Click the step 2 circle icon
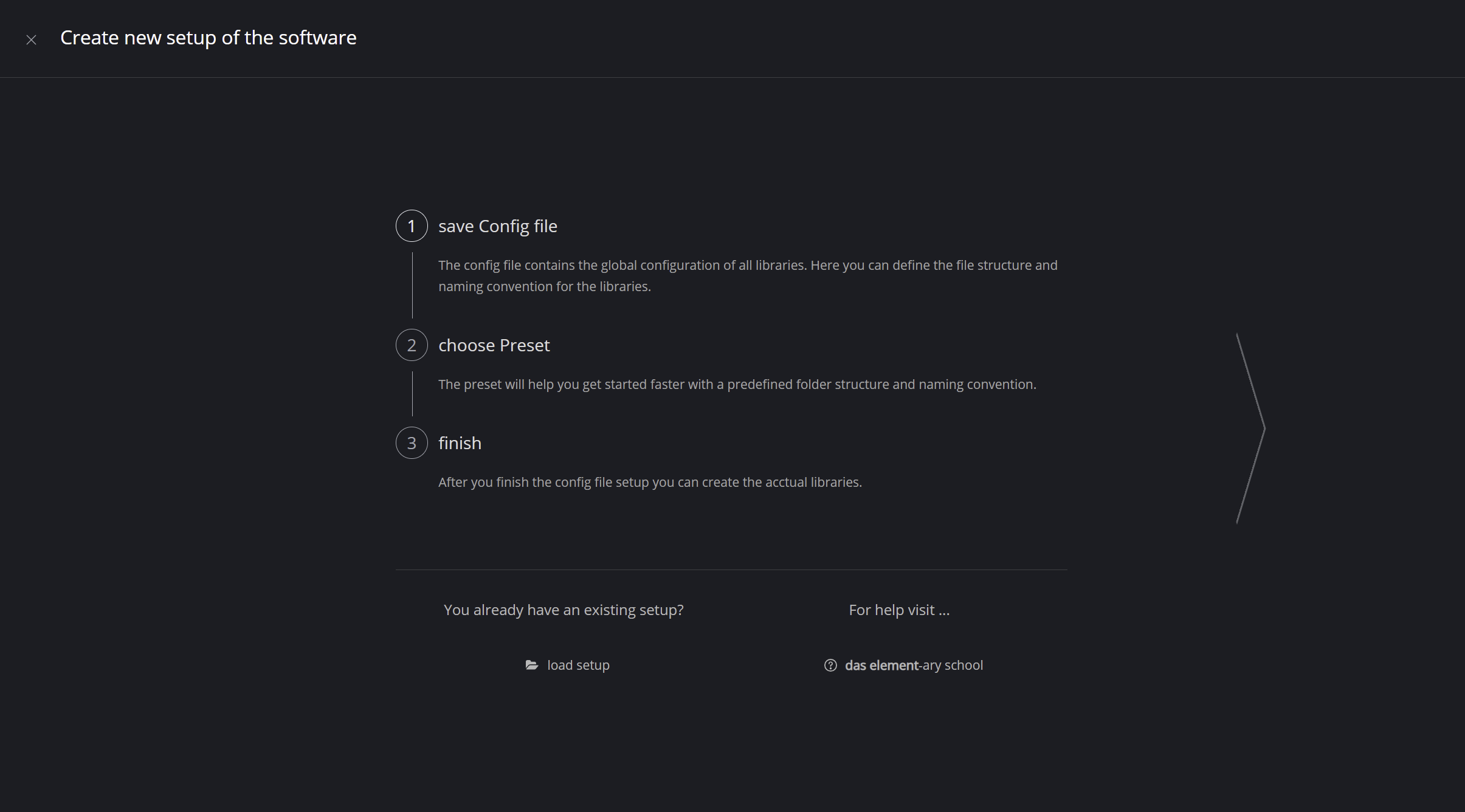1465x812 pixels. (412, 345)
